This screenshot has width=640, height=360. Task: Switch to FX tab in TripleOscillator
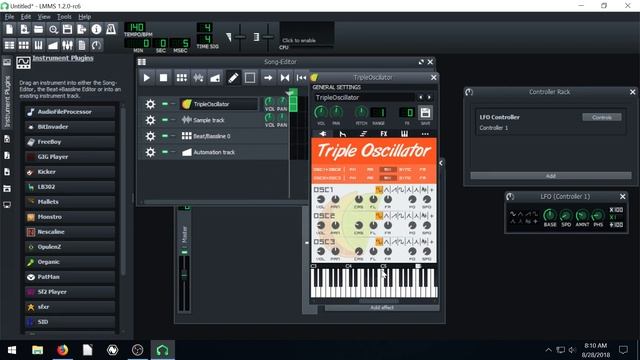(384, 133)
